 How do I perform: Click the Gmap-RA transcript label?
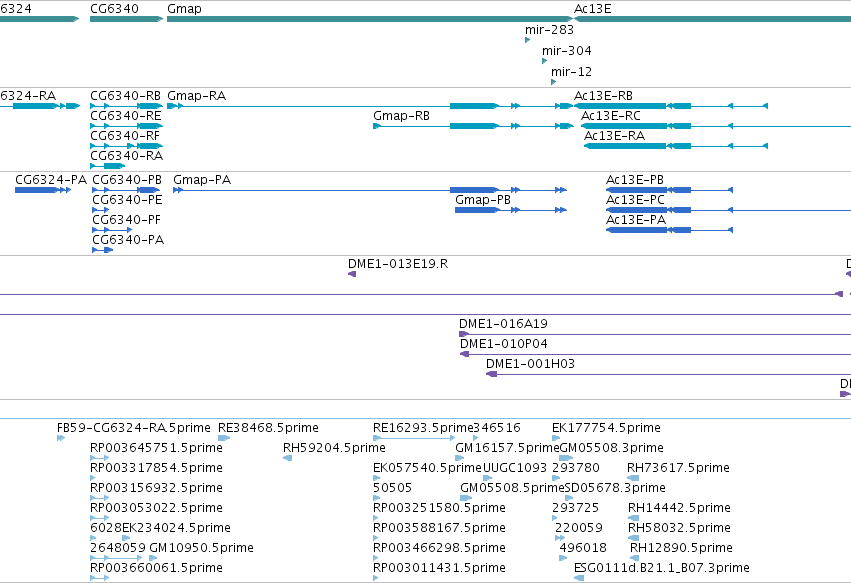coord(196,96)
